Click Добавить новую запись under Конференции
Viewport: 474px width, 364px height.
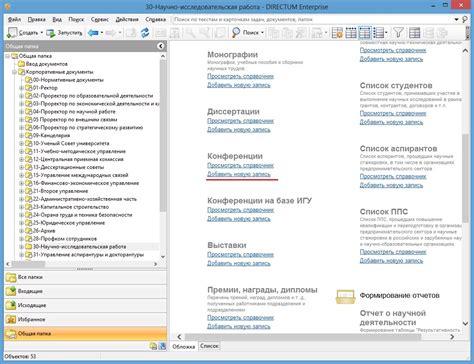point(239,174)
